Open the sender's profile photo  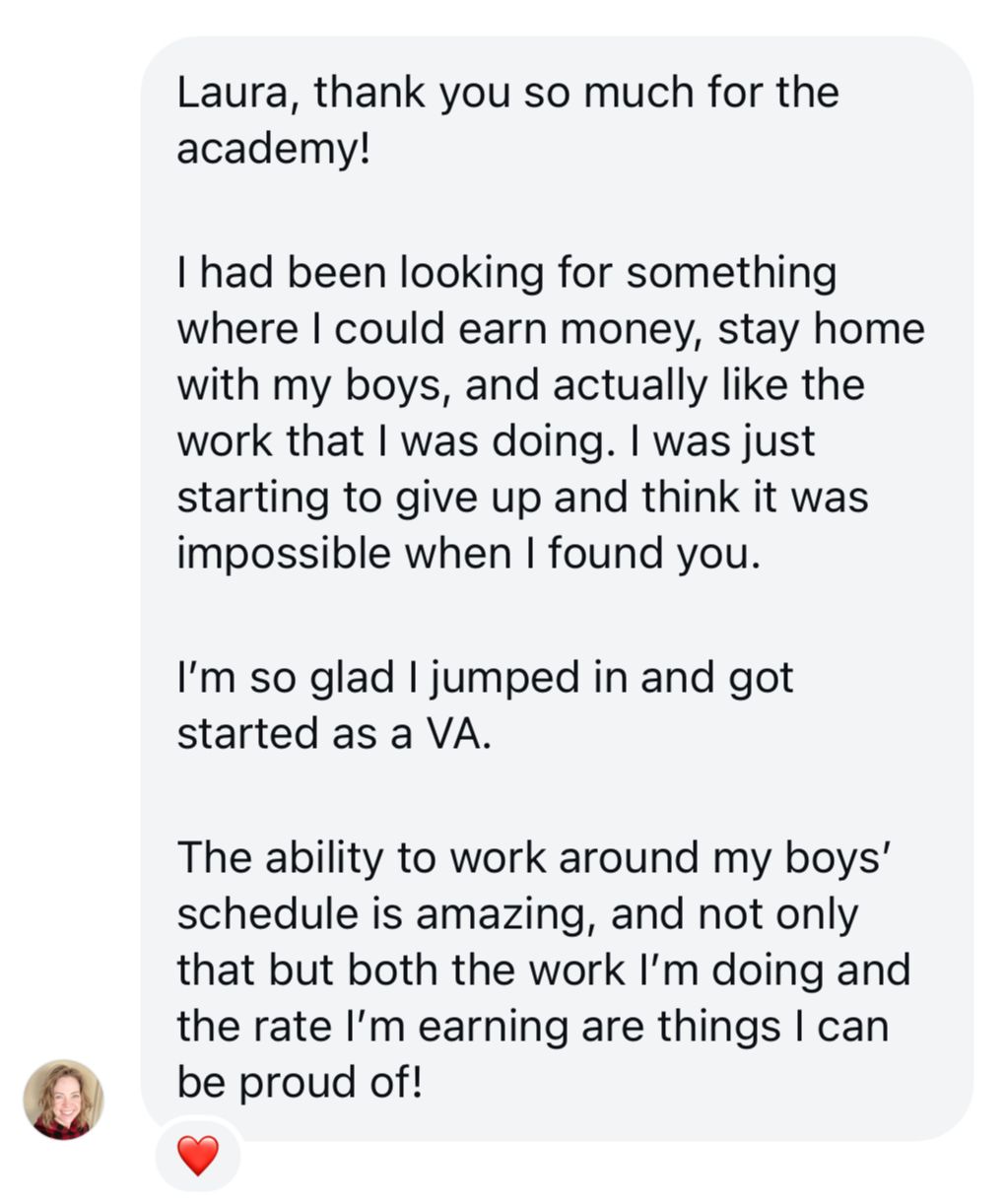pyautogui.click(x=63, y=1100)
